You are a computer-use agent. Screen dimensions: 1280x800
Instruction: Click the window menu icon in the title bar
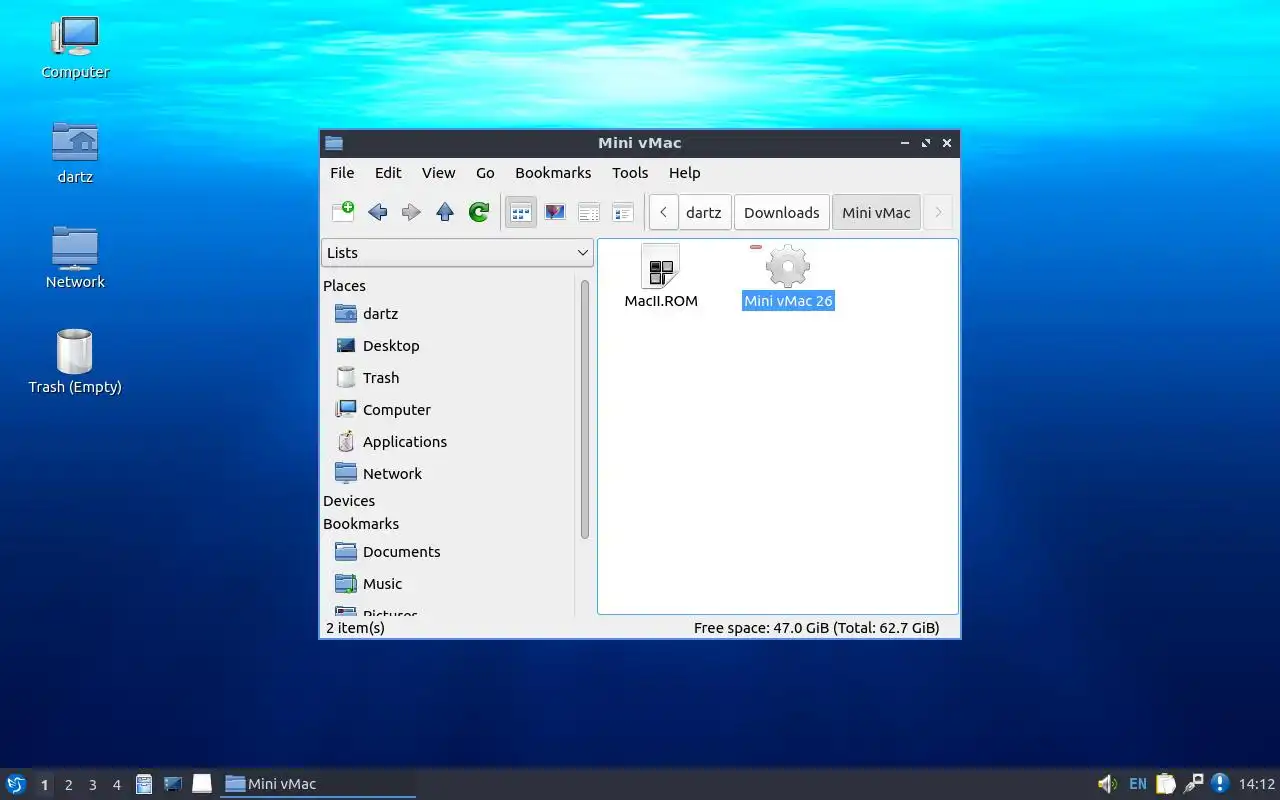[x=334, y=143]
